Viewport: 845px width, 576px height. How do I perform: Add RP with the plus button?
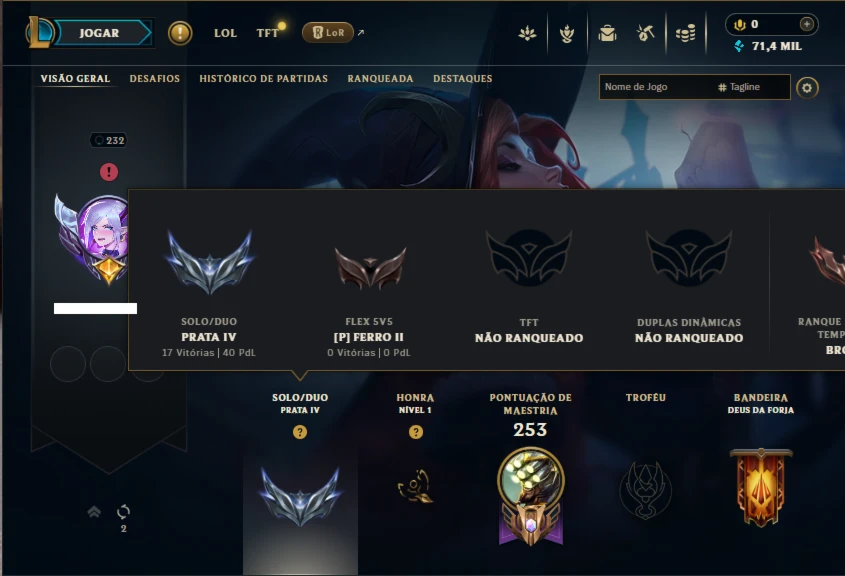coord(807,24)
